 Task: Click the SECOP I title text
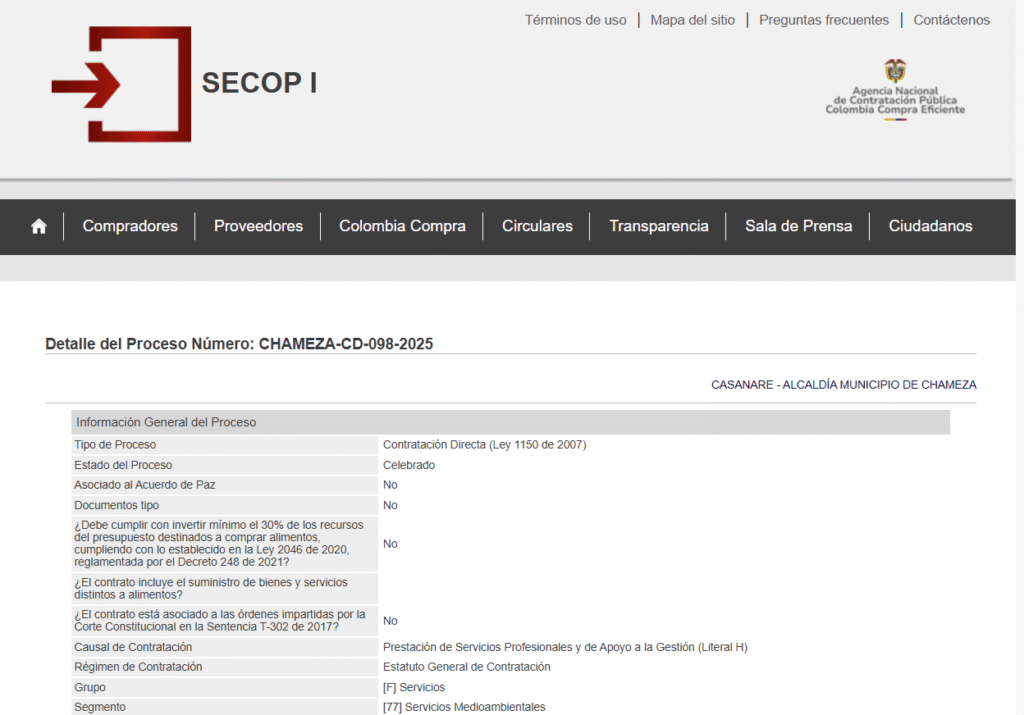[x=259, y=83]
